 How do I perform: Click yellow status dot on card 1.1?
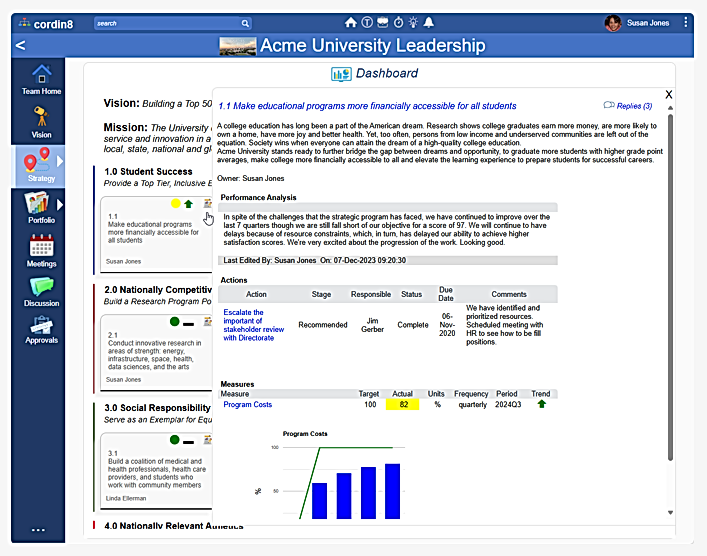[x=175, y=204]
